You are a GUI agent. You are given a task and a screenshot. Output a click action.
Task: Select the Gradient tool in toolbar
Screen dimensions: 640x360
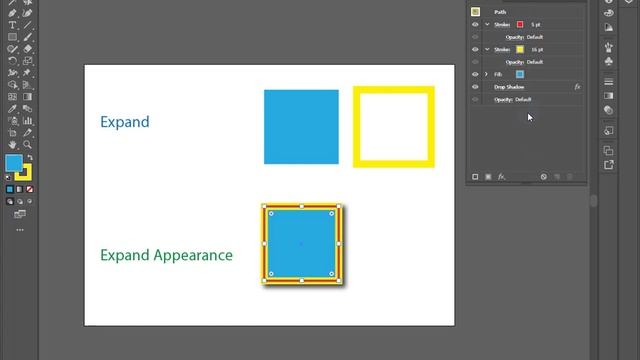click(x=27, y=97)
